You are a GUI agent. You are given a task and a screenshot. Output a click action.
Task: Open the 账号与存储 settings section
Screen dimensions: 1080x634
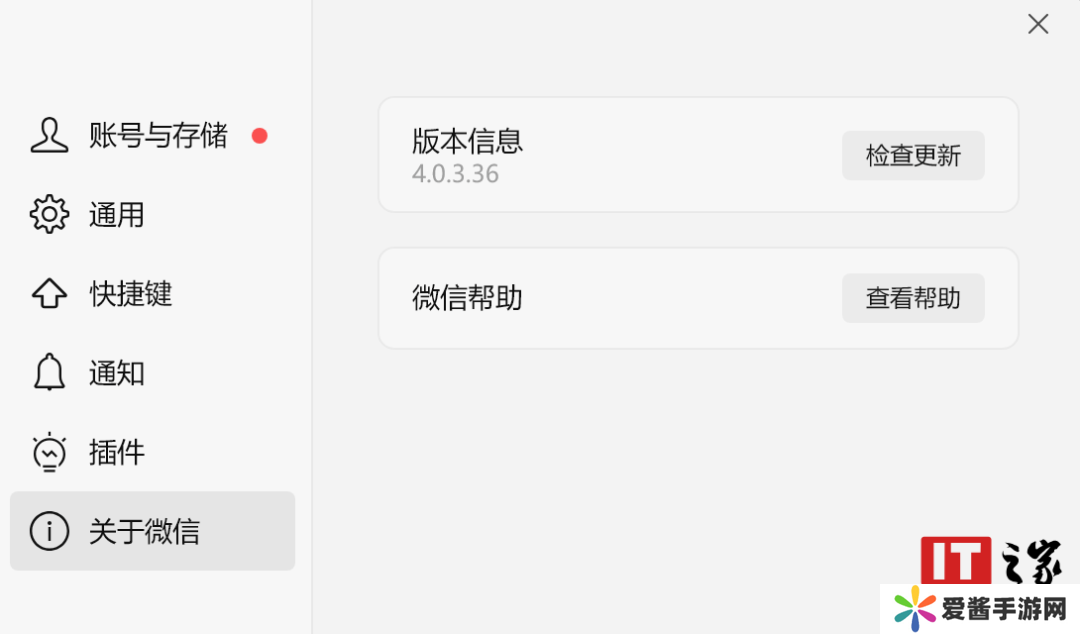158,136
